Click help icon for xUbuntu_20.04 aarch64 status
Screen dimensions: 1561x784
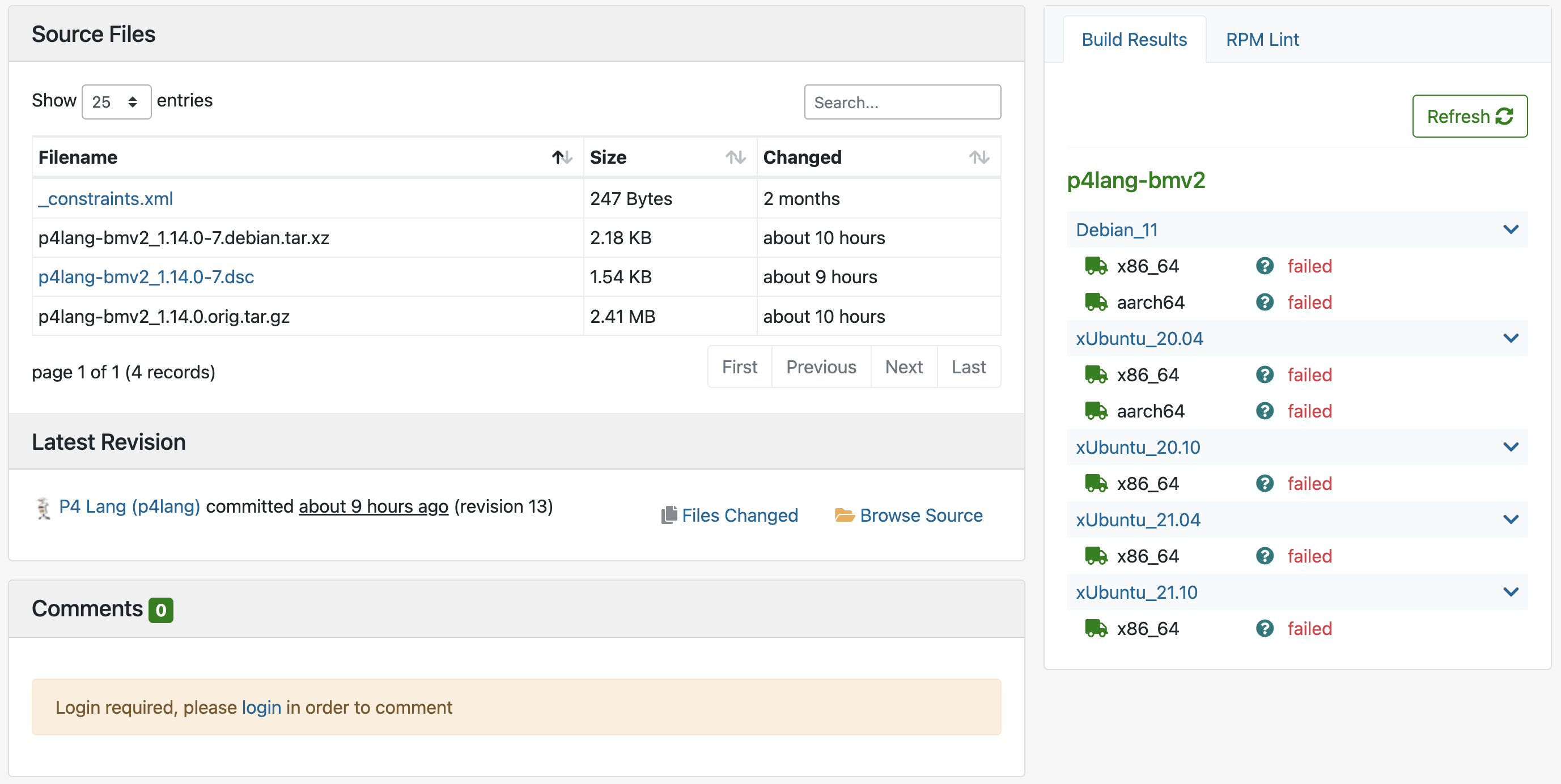click(x=1265, y=411)
